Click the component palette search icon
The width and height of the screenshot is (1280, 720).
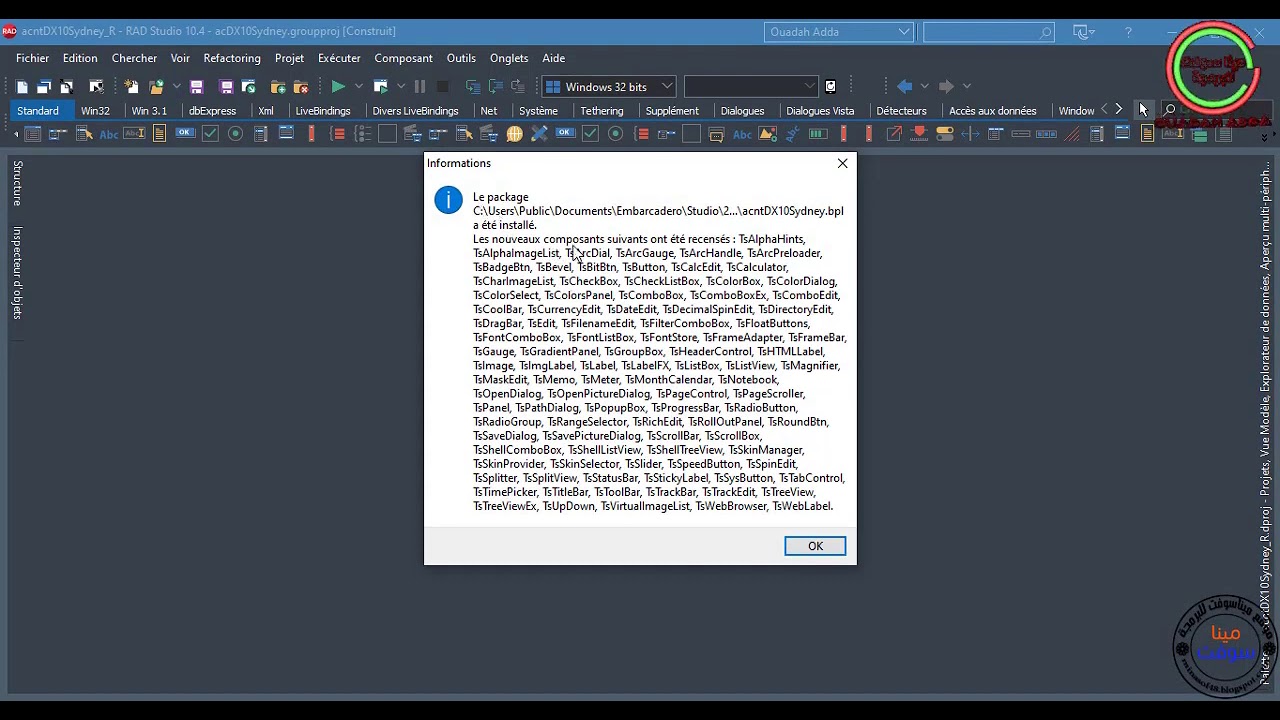(1170, 111)
